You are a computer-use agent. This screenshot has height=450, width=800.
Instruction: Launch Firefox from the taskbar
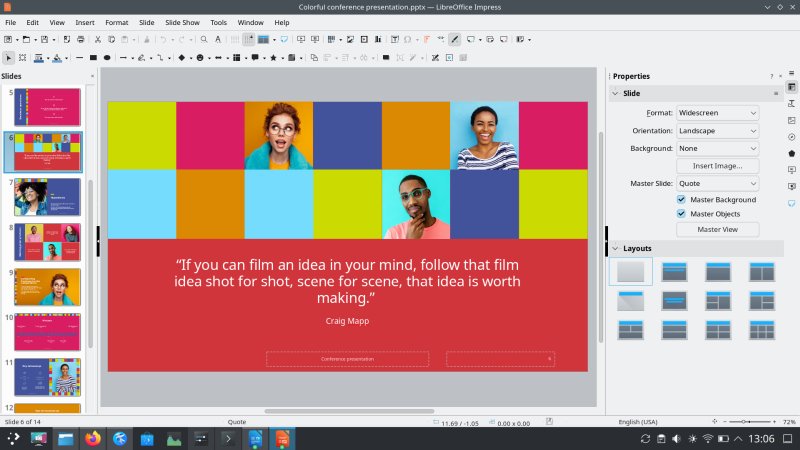tap(93, 438)
